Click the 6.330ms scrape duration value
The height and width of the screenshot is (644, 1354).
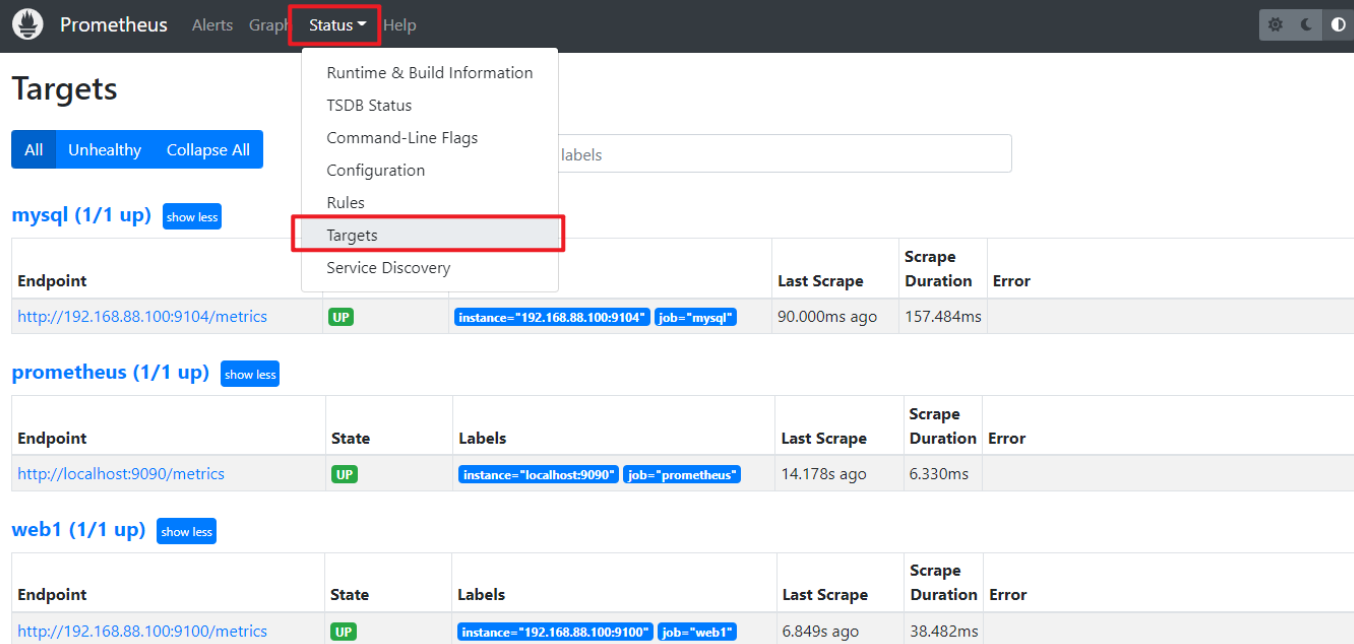click(938, 474)
